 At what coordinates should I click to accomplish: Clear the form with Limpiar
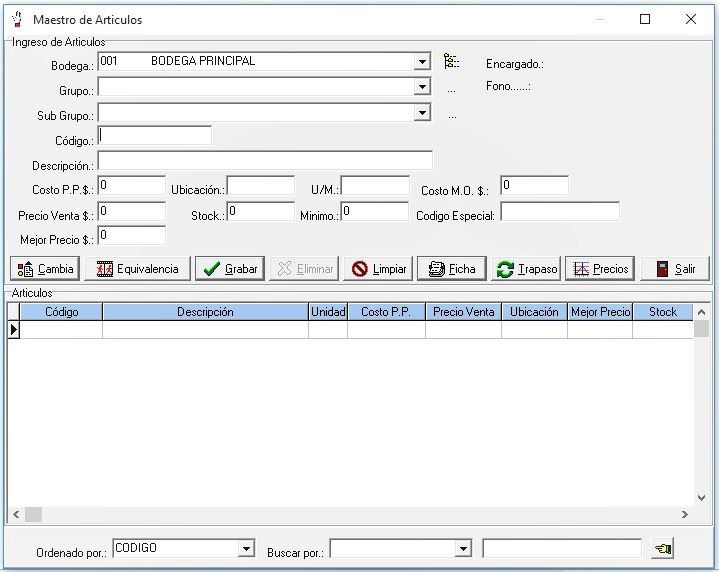pos(379,269)
